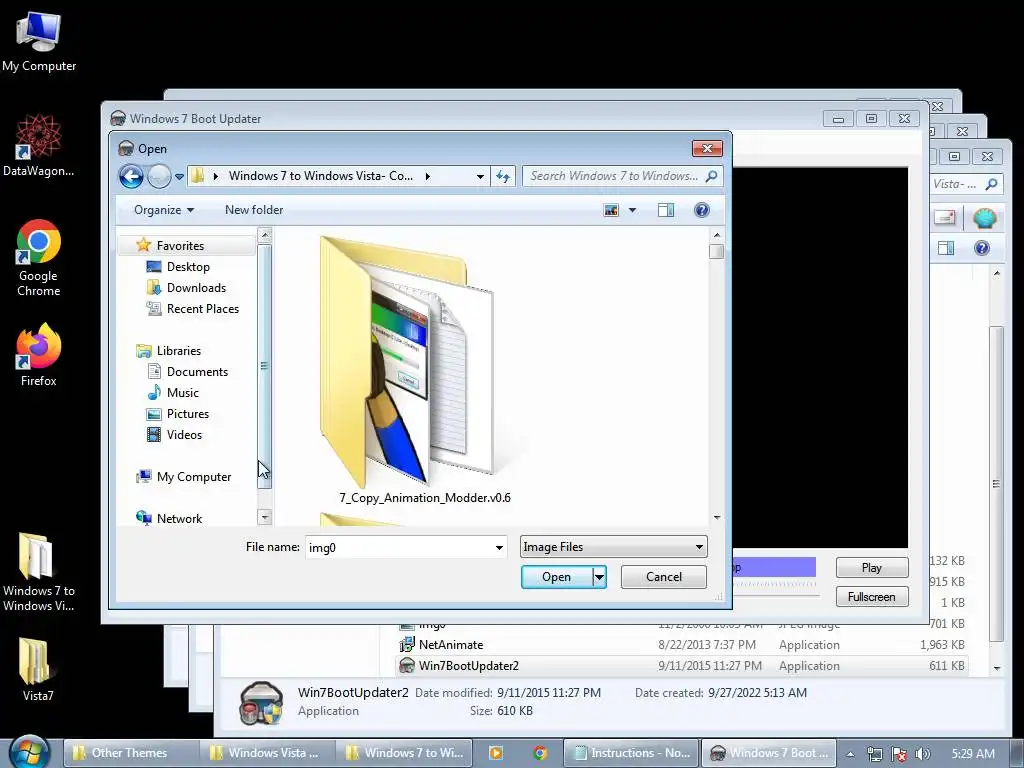Select the Vista7 desktop folder

click(x=37, y=669)
